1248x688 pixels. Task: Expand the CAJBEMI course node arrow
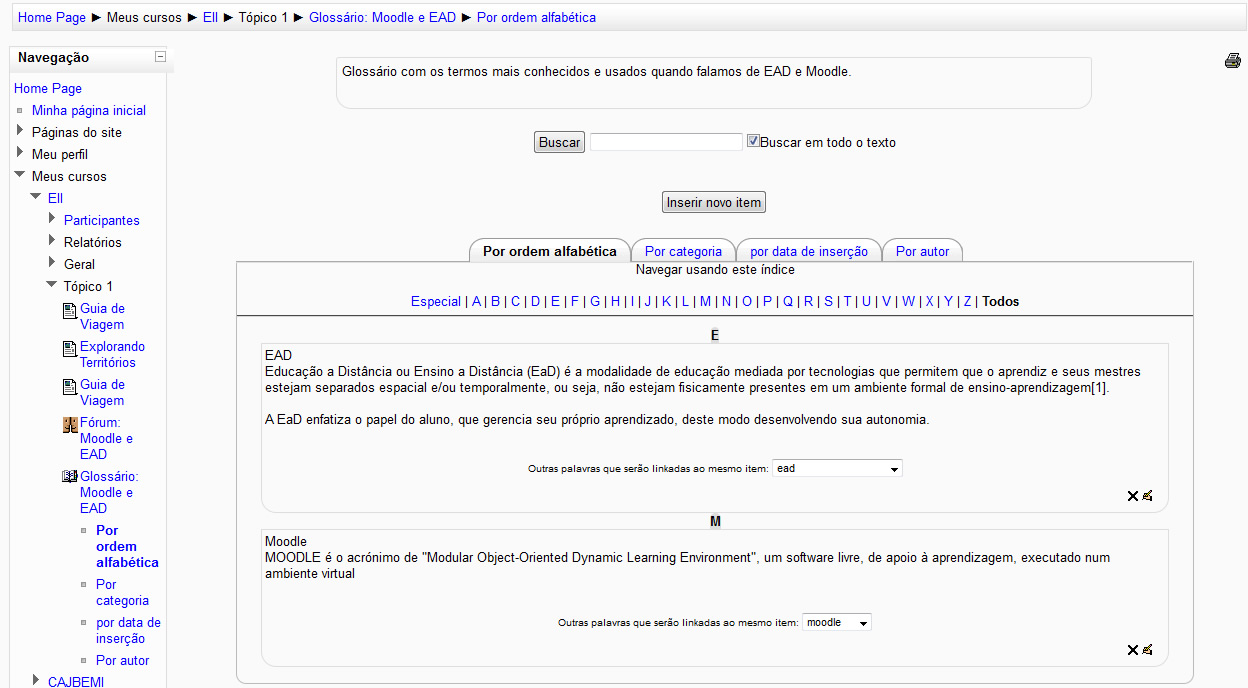click(36, 681)
